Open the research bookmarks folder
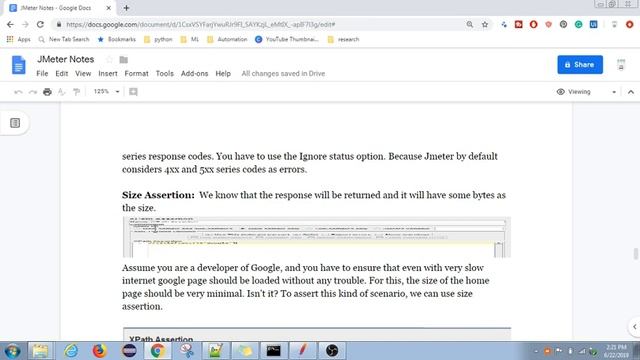640x360 pixels. tap(344, 40)
